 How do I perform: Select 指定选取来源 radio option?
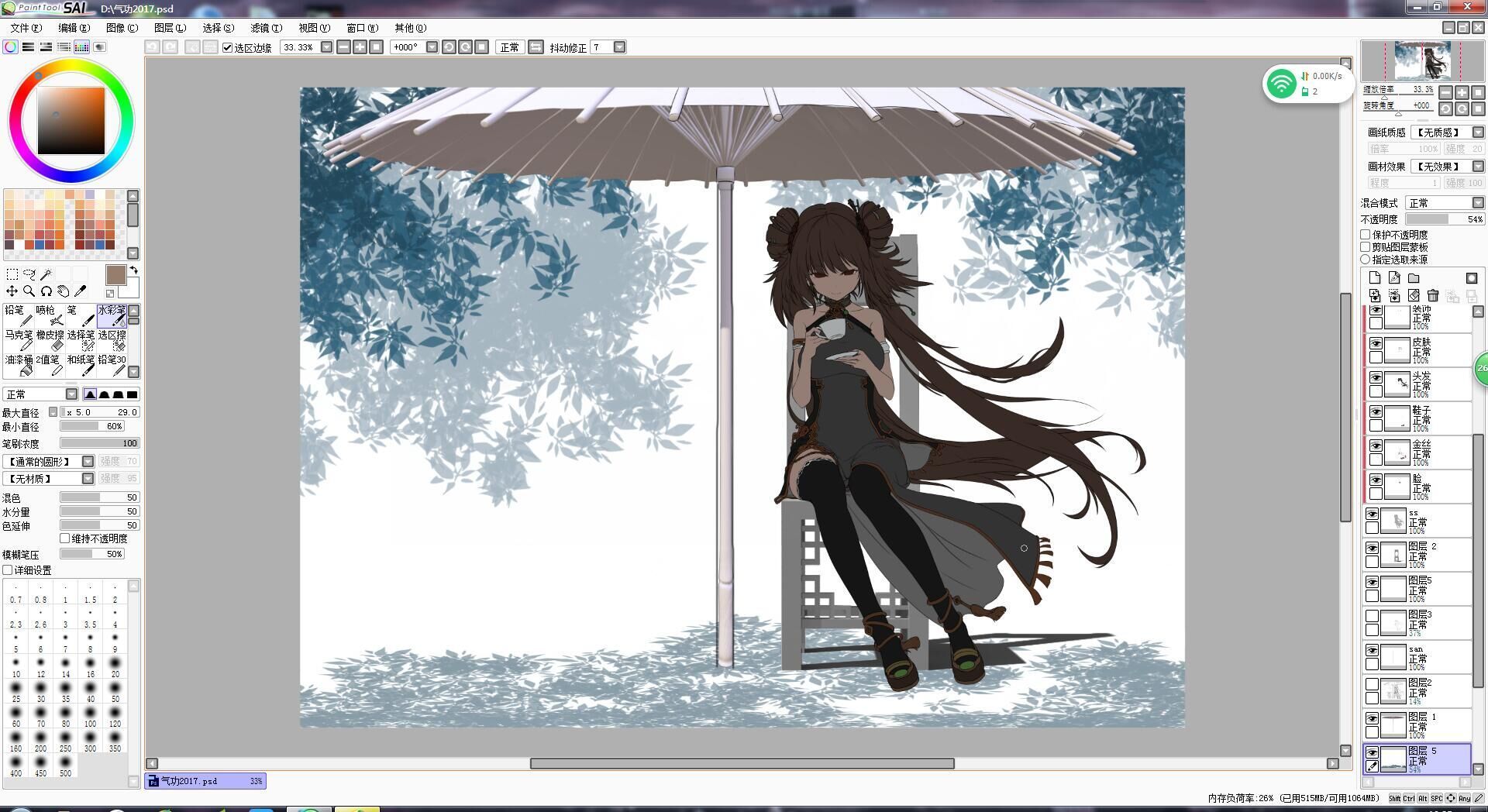(1366, 260)
